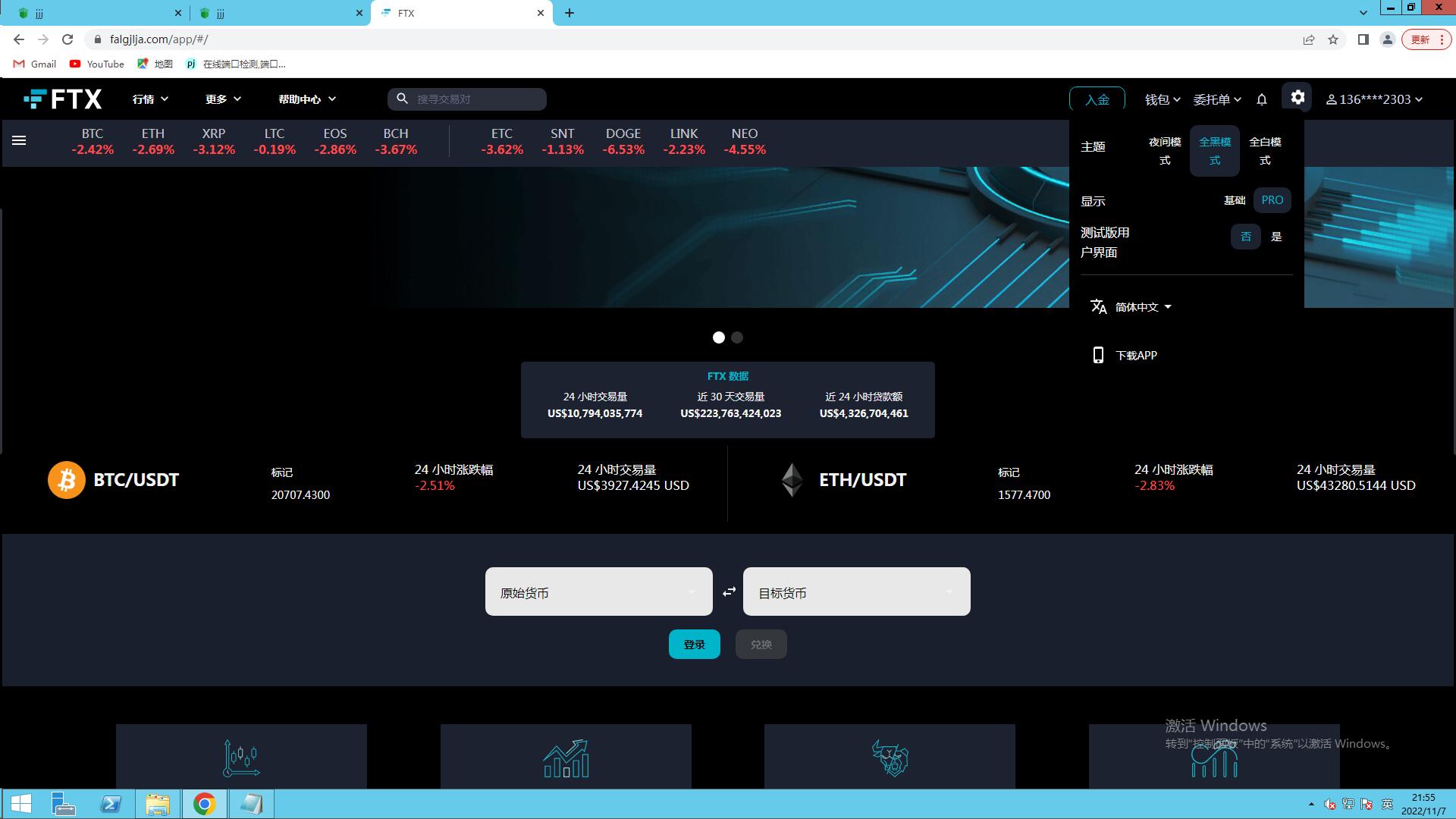Click the rising bar chart feature icon
1456x819 pixels.
coord(566,758)
